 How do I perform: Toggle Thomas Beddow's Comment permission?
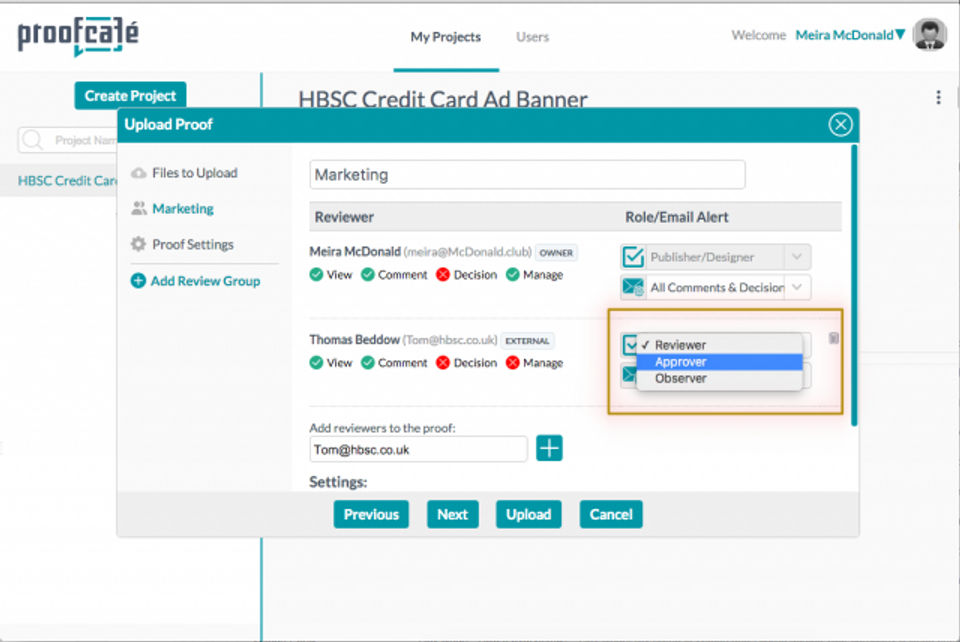[x=367, y=363]
